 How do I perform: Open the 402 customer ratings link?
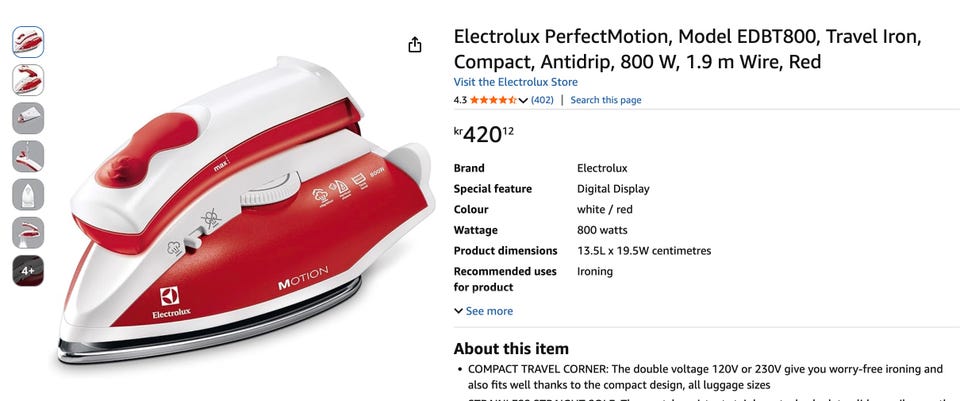(x=542, y=100)
